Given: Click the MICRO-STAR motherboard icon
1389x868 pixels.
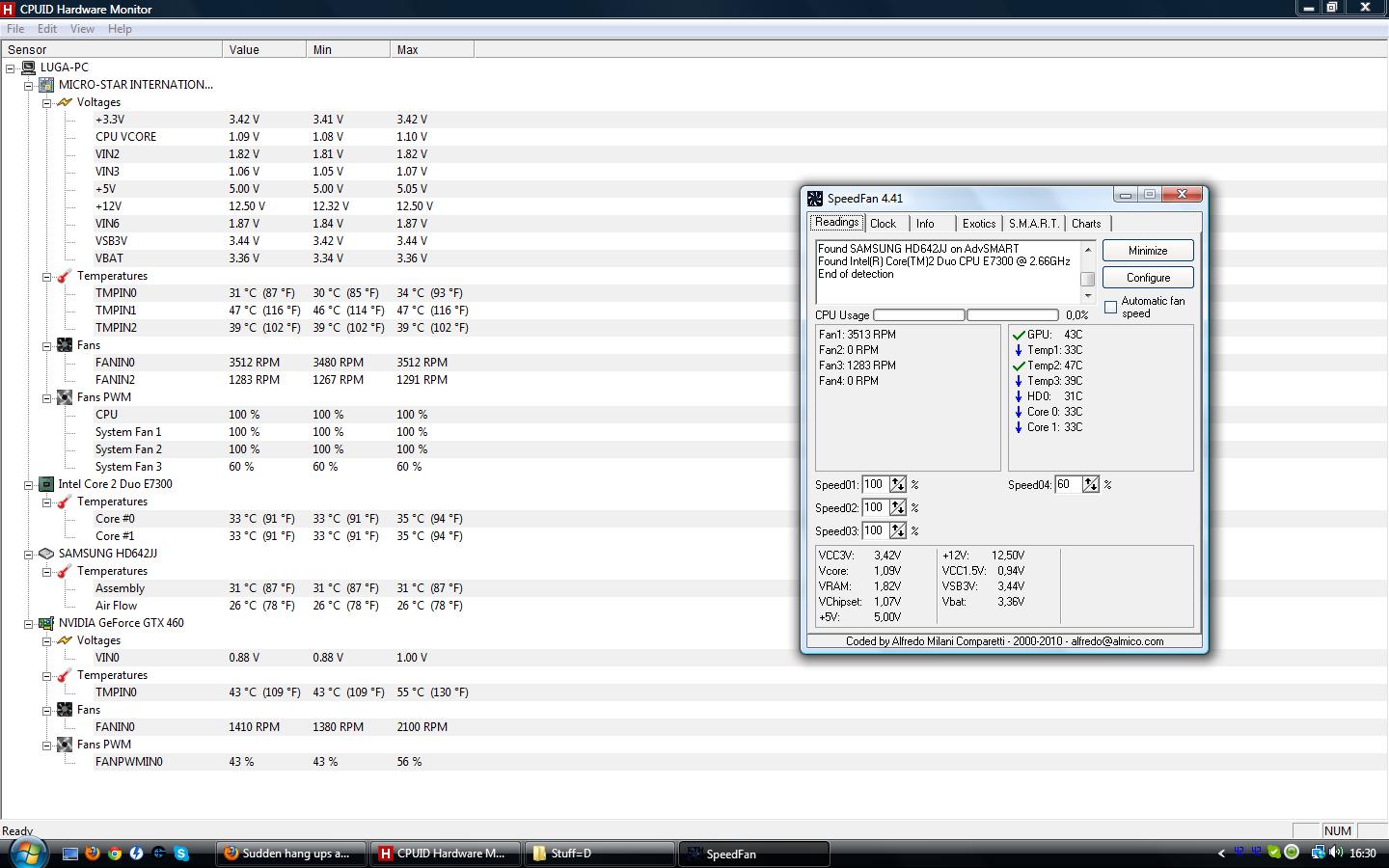Looking at the screenshot, I should (x=46, y=85).
